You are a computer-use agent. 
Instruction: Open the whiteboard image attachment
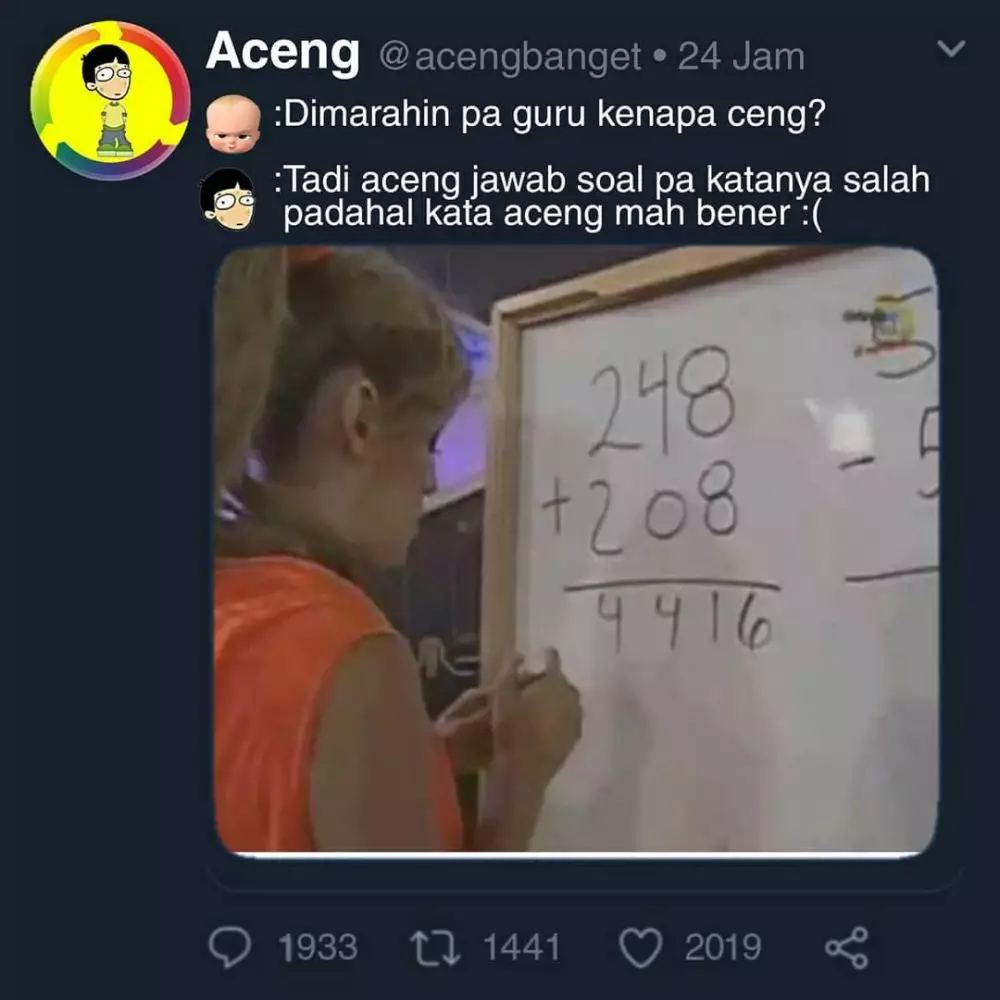click(x=577, y=550)
